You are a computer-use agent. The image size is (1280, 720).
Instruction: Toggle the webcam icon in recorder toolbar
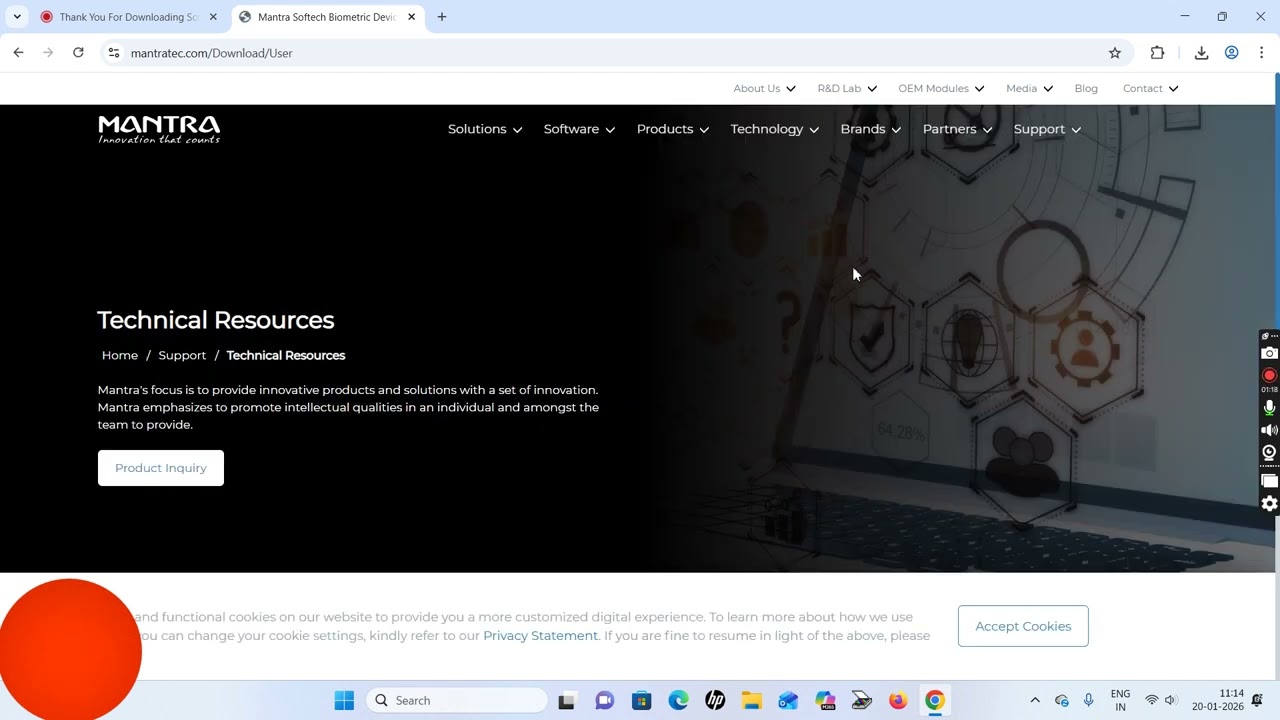1269,453
